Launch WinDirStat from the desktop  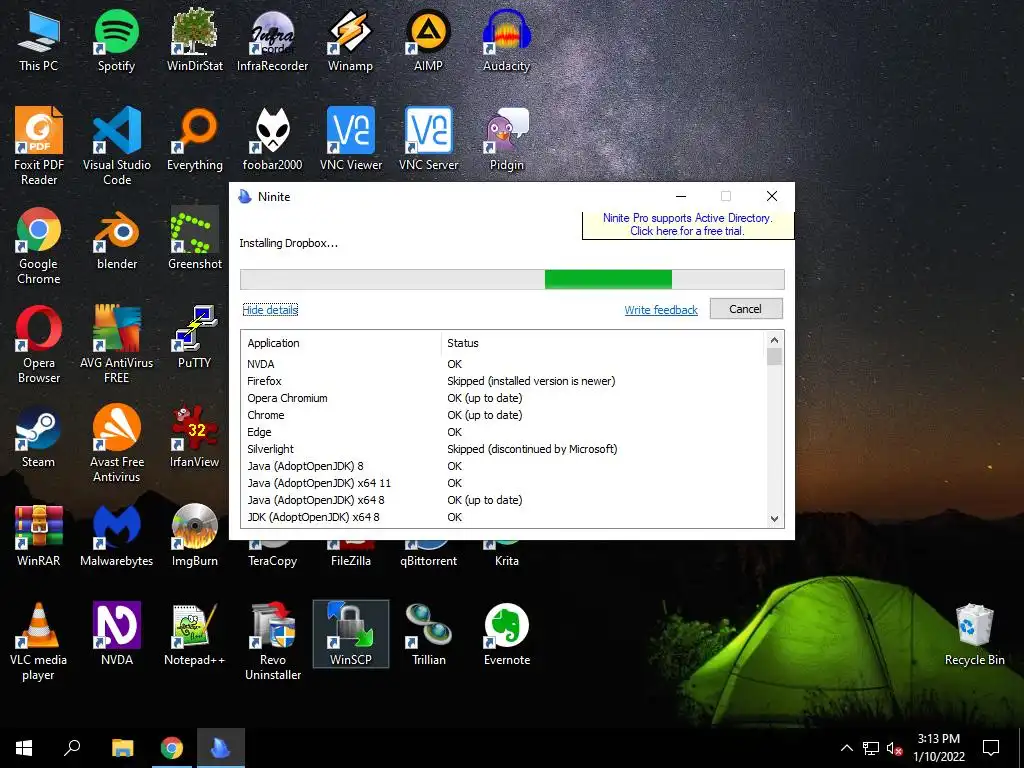195,40
